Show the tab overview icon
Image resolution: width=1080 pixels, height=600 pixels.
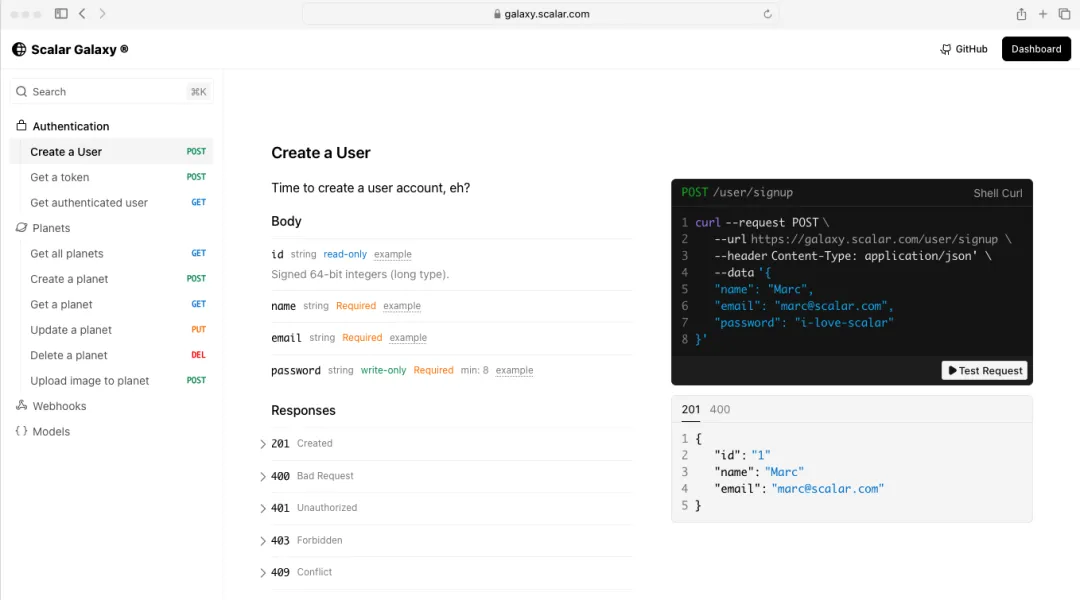pos(1064,14)
